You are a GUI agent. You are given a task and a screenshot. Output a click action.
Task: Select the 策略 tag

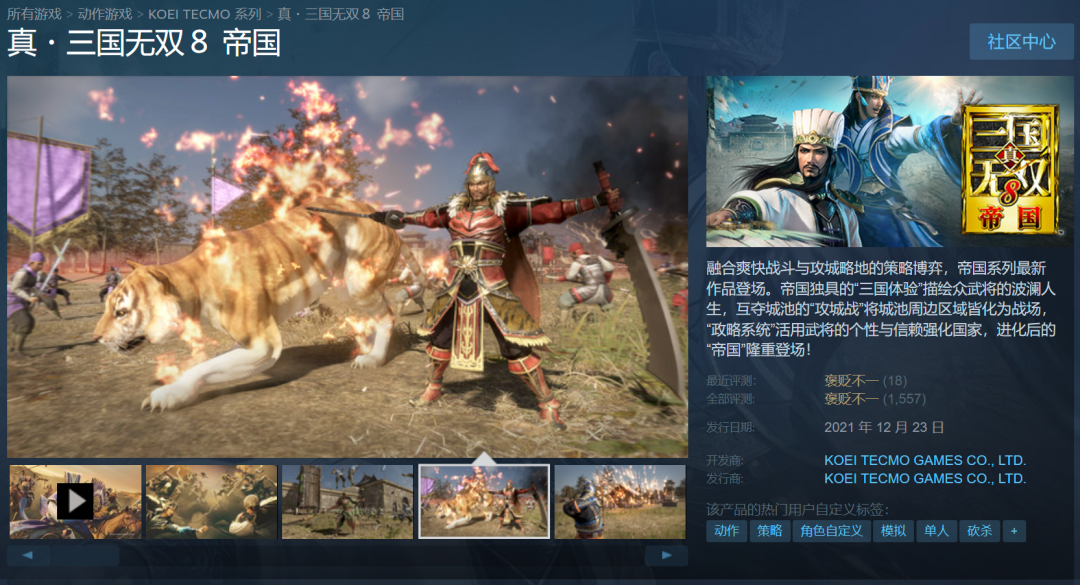(769, 531)
